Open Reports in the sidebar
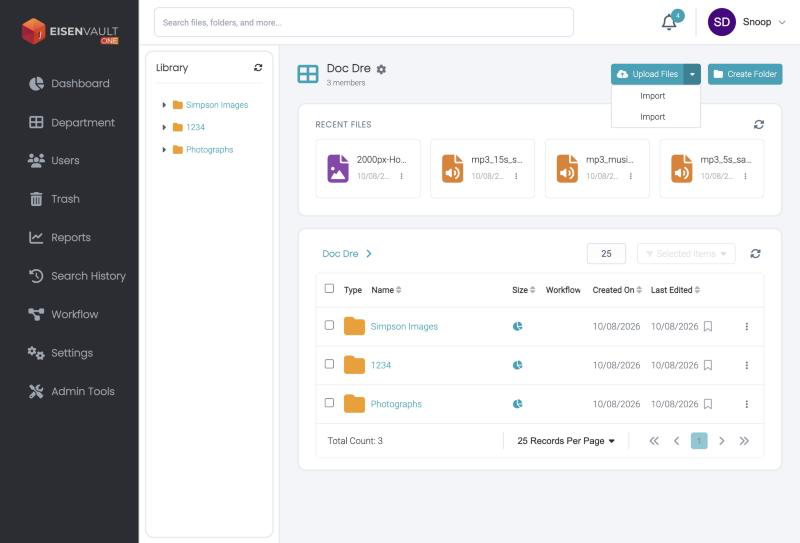Viewport: 800px width, 543px height. coord(60,237)
